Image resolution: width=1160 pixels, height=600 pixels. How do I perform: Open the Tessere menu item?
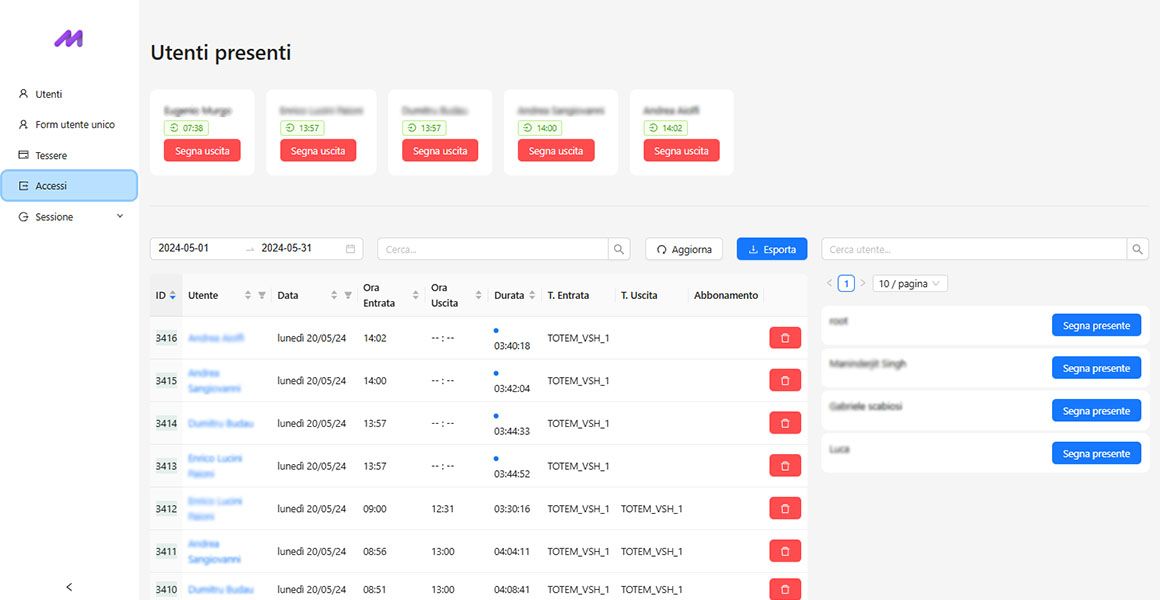[x=51, y=156]
